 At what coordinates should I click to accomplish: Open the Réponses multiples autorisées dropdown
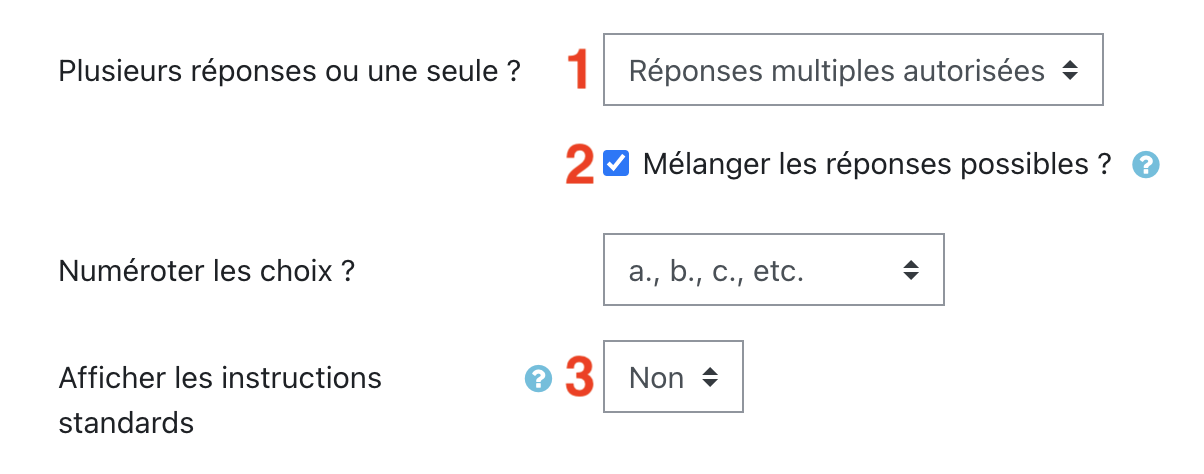click(x=852, y=71)
